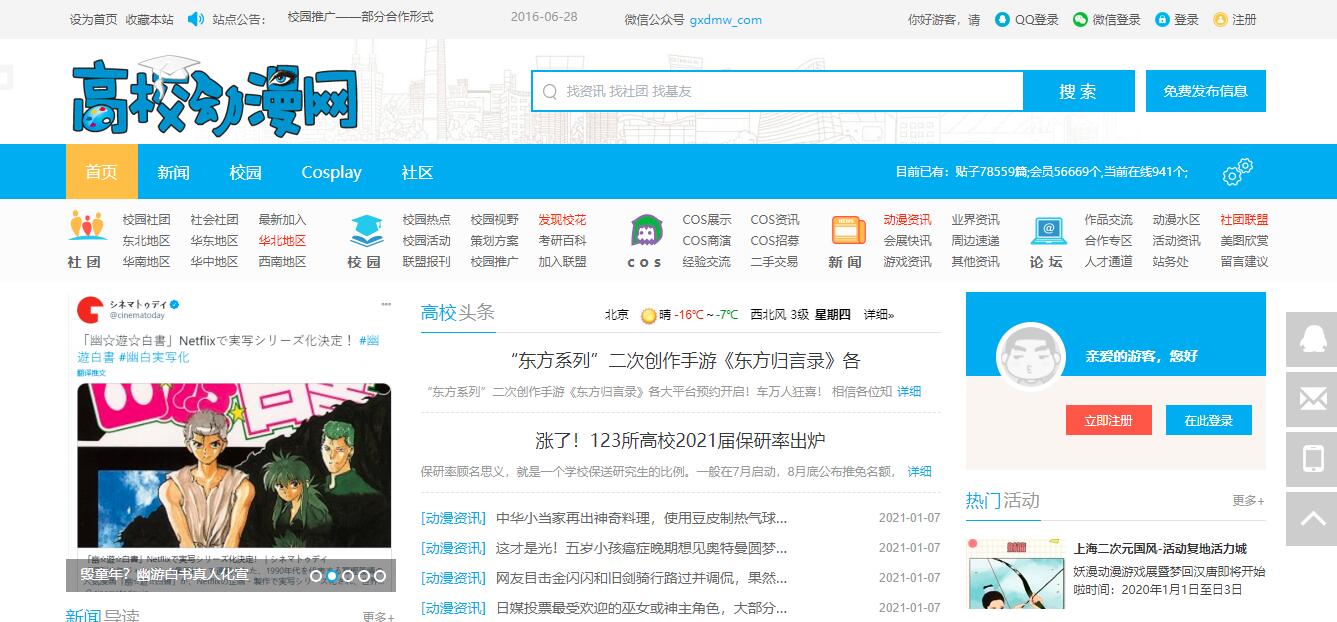Open the 校园推广 announcement link
This screenshot has width=1337, height=622.
[361, 17]
